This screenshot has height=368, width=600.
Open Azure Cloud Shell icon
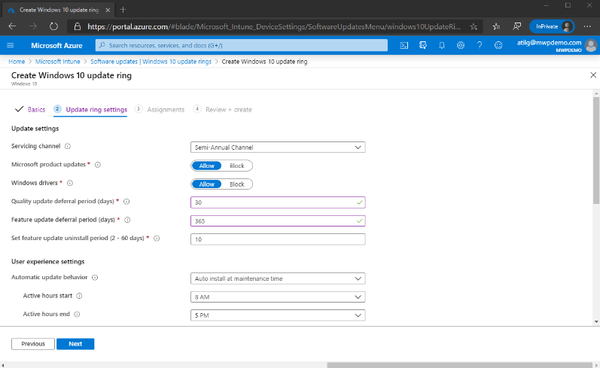(404, 46)
